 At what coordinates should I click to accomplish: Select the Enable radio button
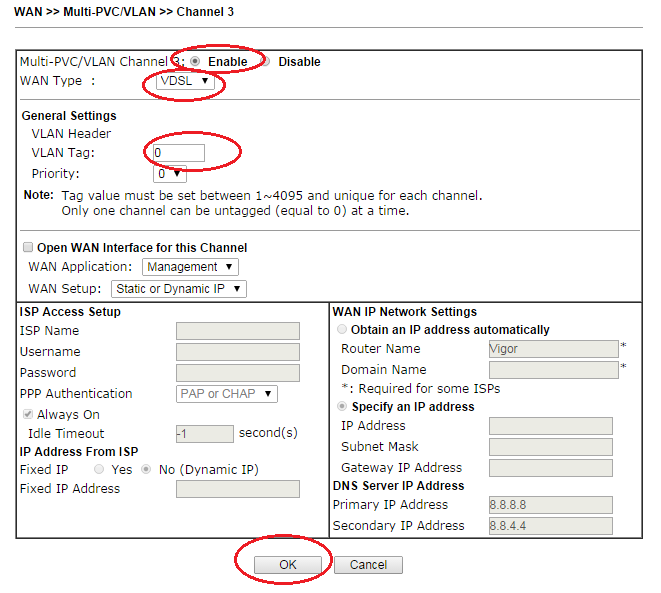[195, 61]
